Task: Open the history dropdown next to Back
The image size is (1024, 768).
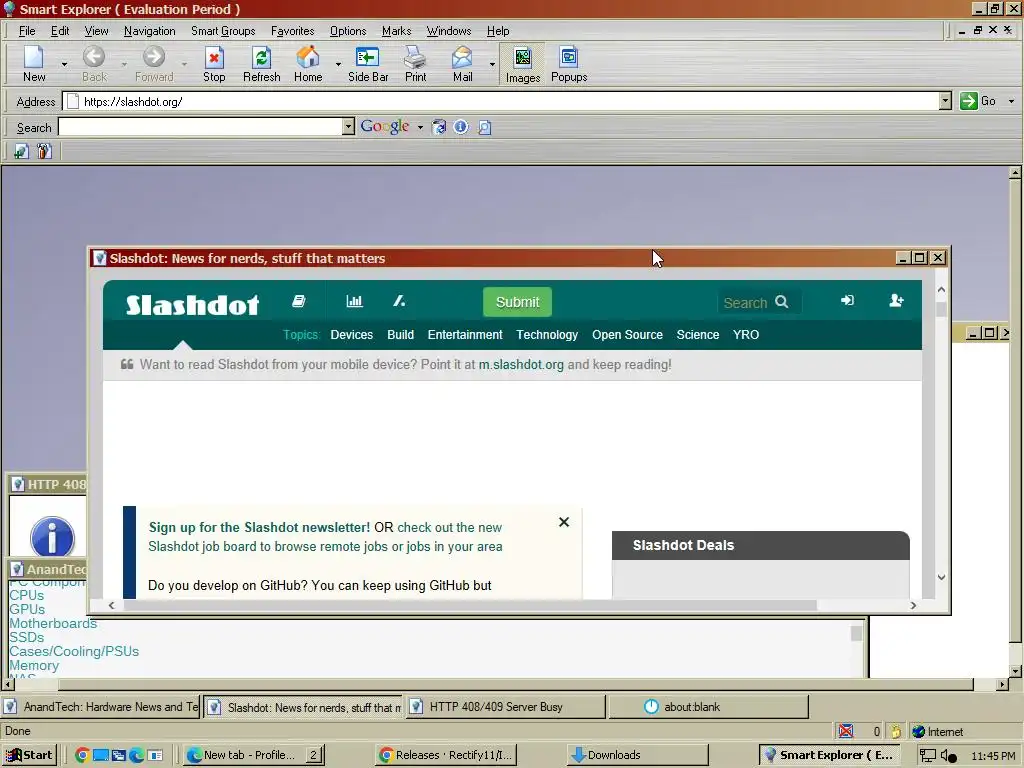Action: point(124,64)
